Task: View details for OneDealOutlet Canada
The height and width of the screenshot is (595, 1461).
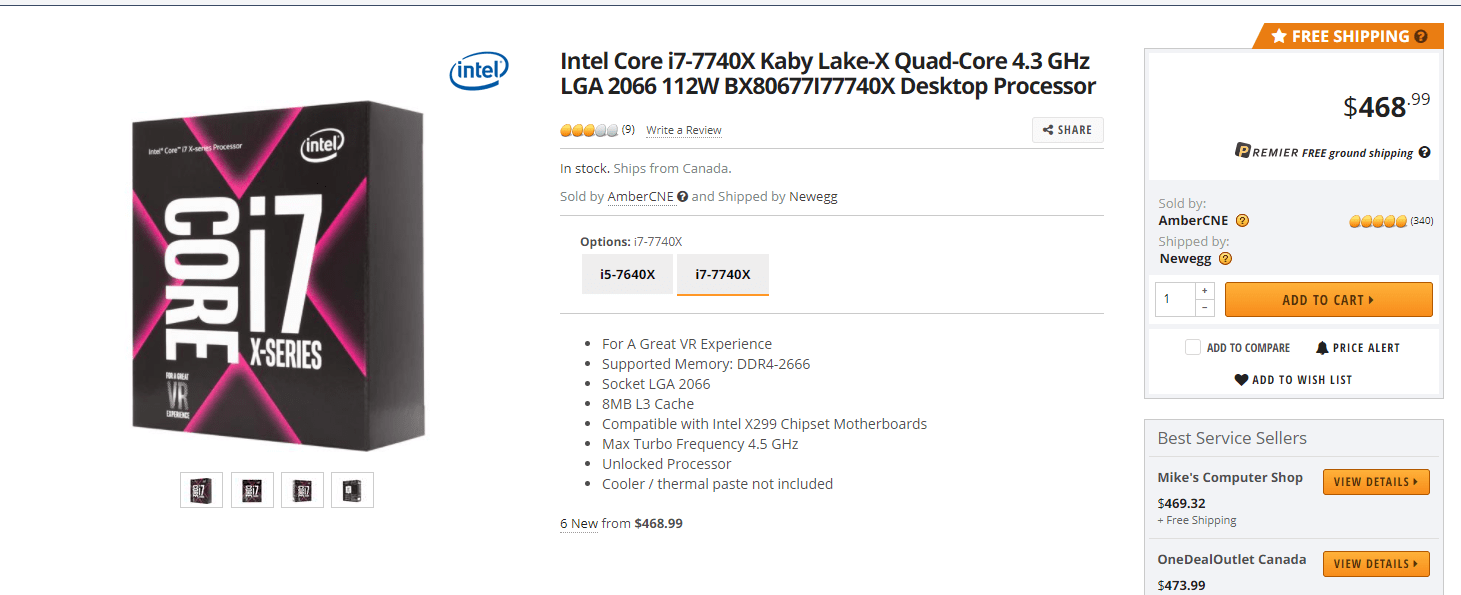Action: pos(1375,564)
